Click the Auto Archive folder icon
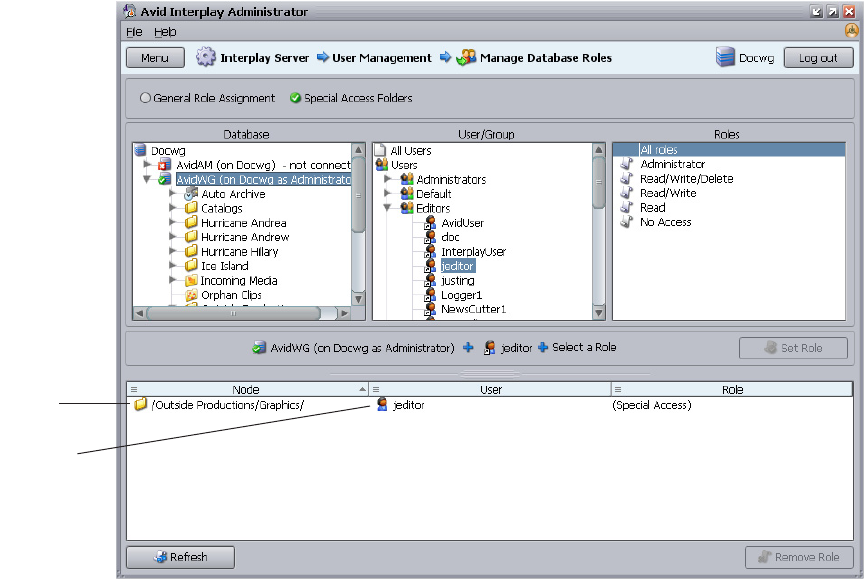This screenshot has height=580, width=864. tap(191, 194)
